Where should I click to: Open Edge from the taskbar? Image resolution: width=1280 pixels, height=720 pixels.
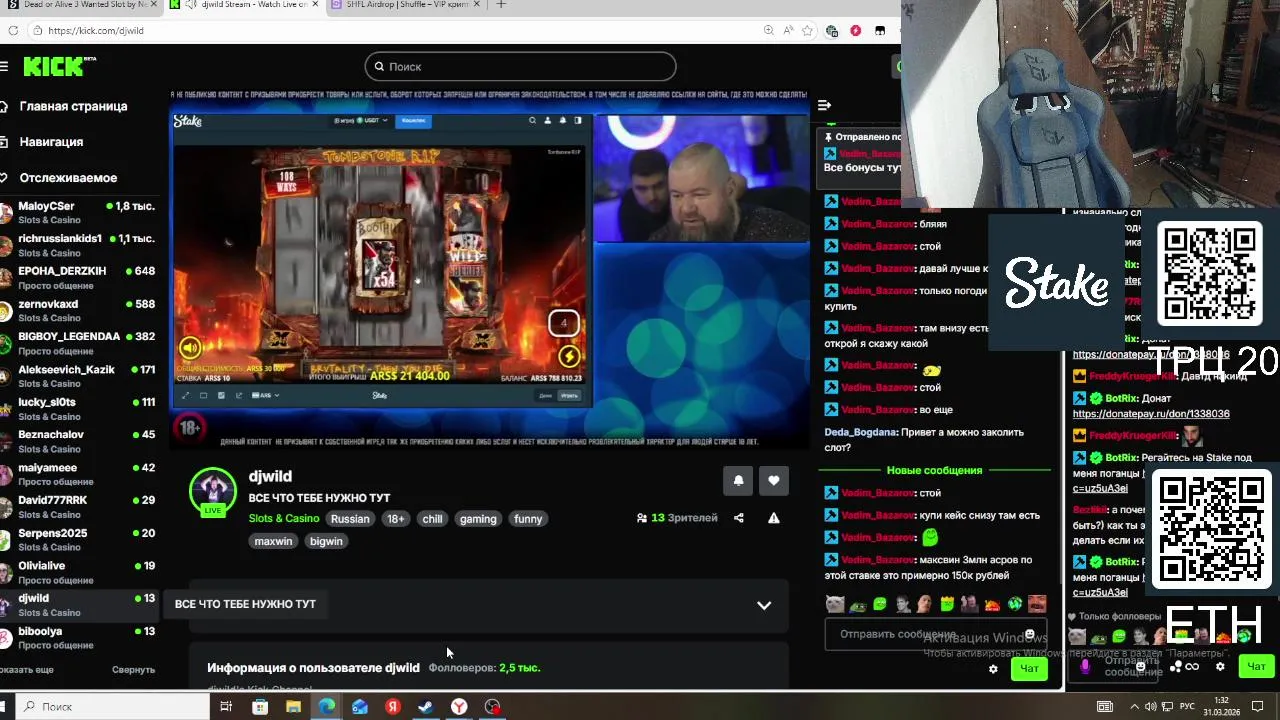point(326,707)
